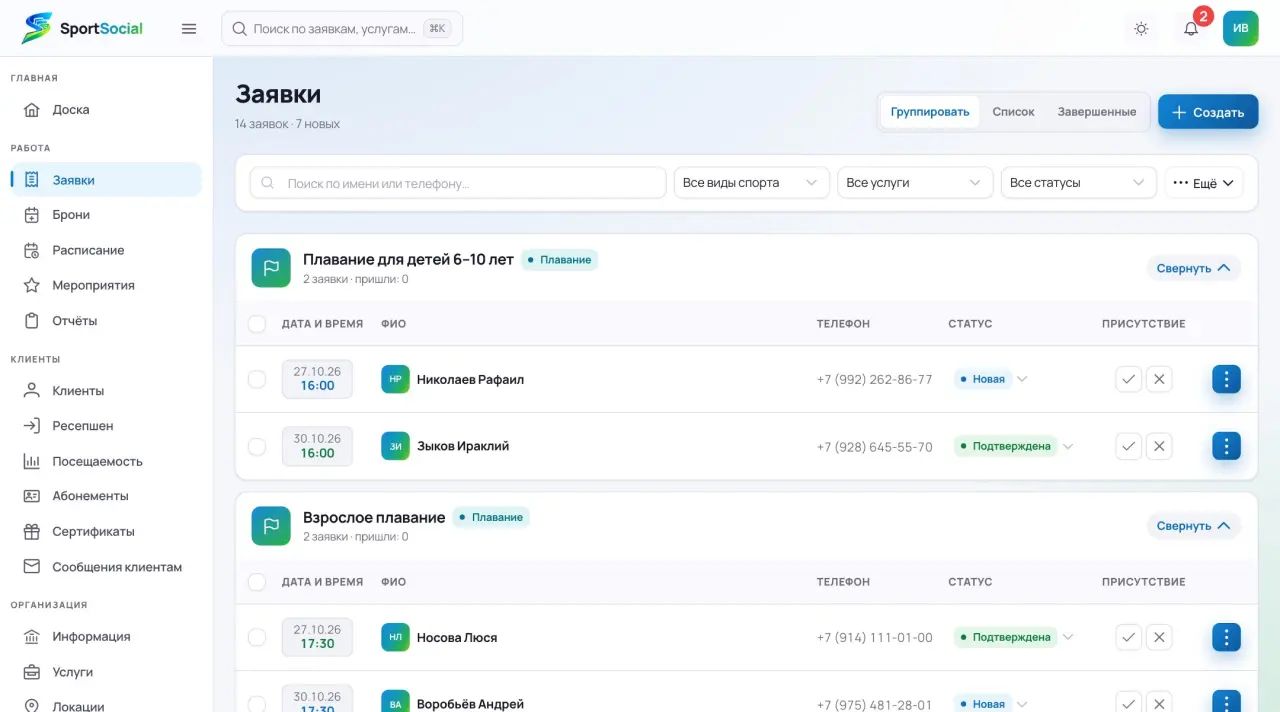Focus the Поиск по имени или телефону field
Viewport: 1280px width, 712px height.
[458, 183]
